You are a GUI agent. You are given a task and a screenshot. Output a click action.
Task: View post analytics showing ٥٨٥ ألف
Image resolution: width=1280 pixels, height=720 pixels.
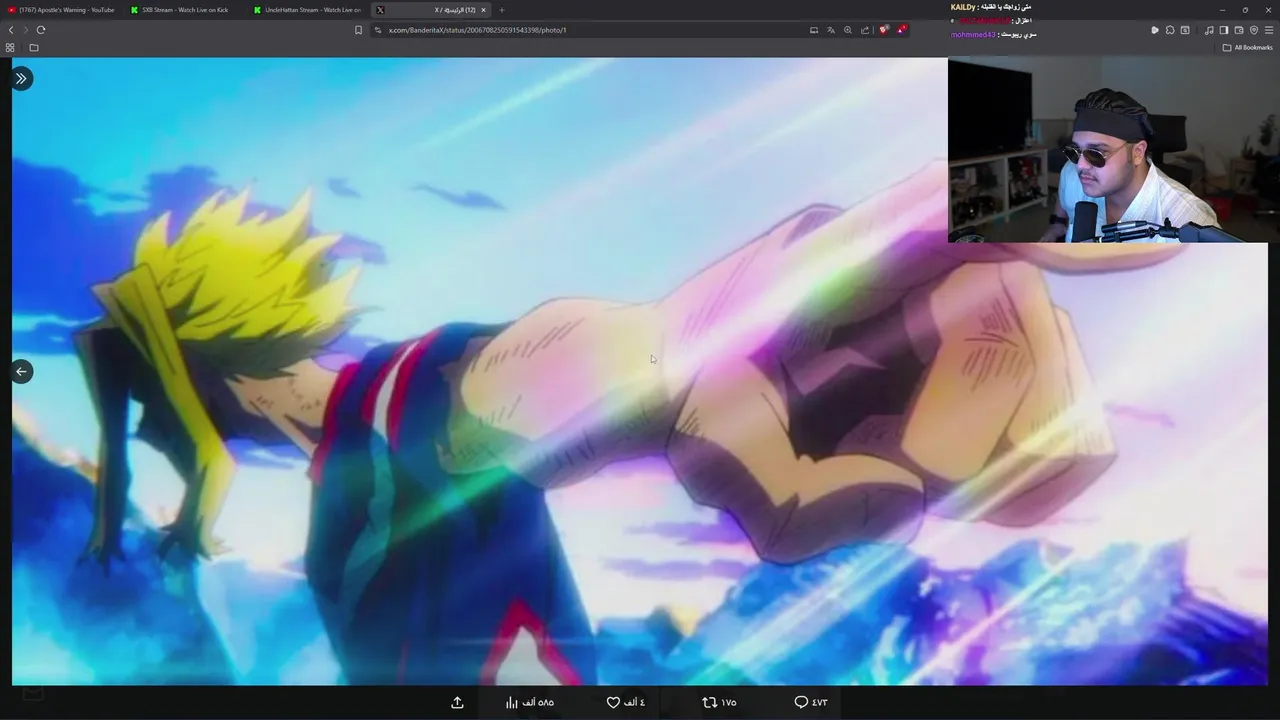click(x=530, y=703)
